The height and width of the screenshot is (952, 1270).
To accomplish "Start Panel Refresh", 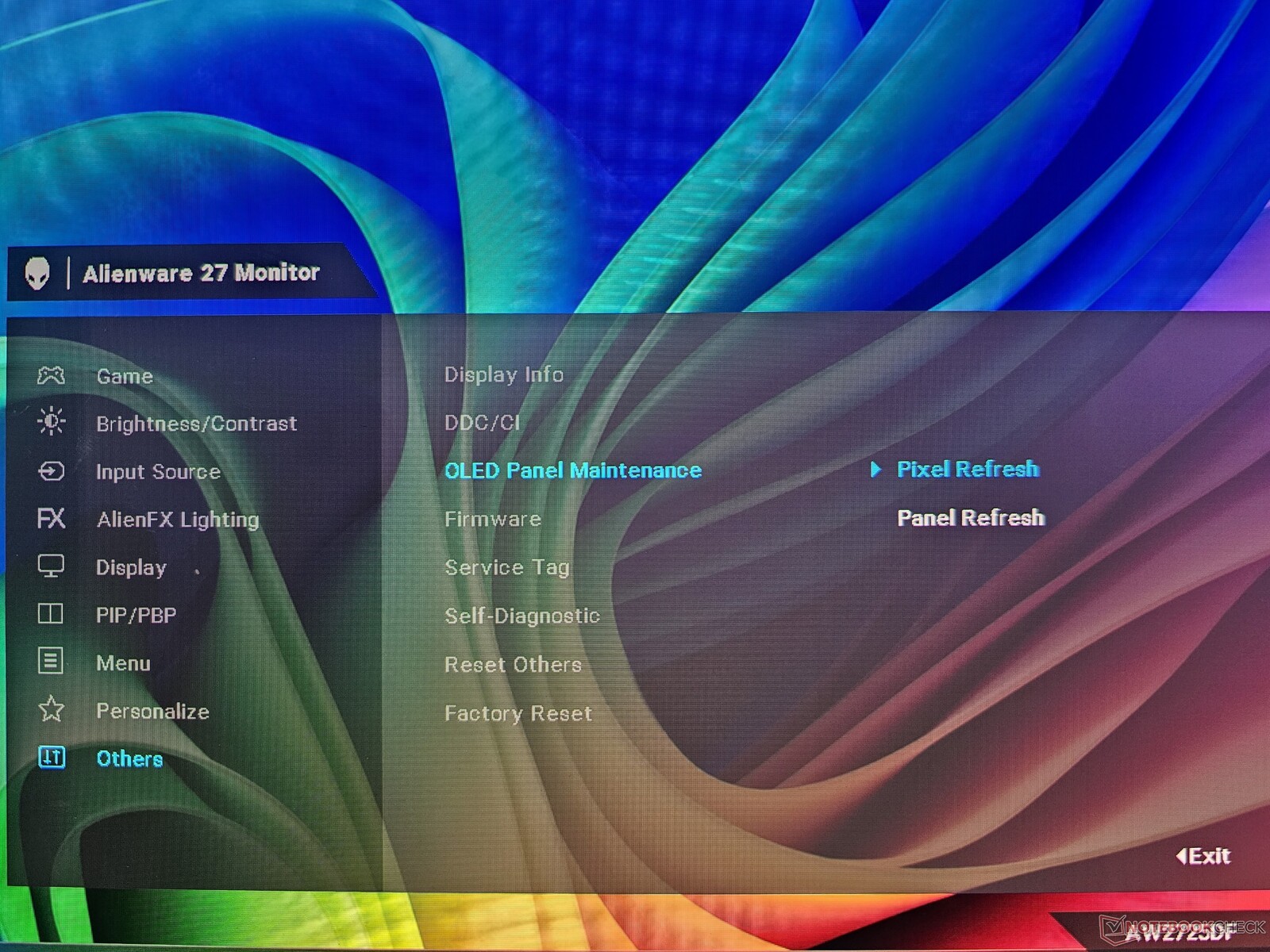I will coord(971,518).
